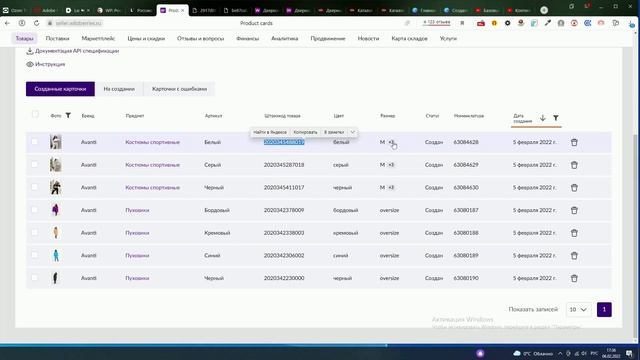The height and width of the screenshot is (360, 640).
Task: Open the photo column filter
Action: point(68,116)
